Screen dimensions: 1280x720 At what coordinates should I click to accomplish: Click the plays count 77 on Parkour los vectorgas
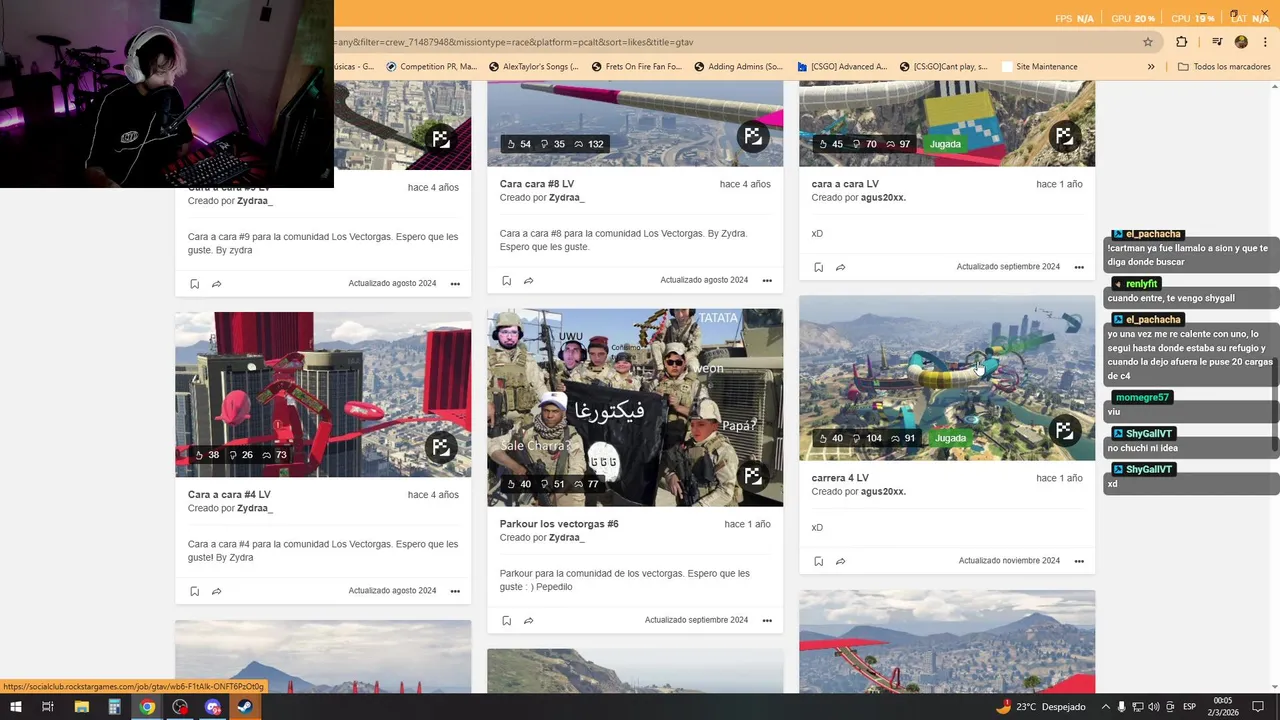point(586,484)
